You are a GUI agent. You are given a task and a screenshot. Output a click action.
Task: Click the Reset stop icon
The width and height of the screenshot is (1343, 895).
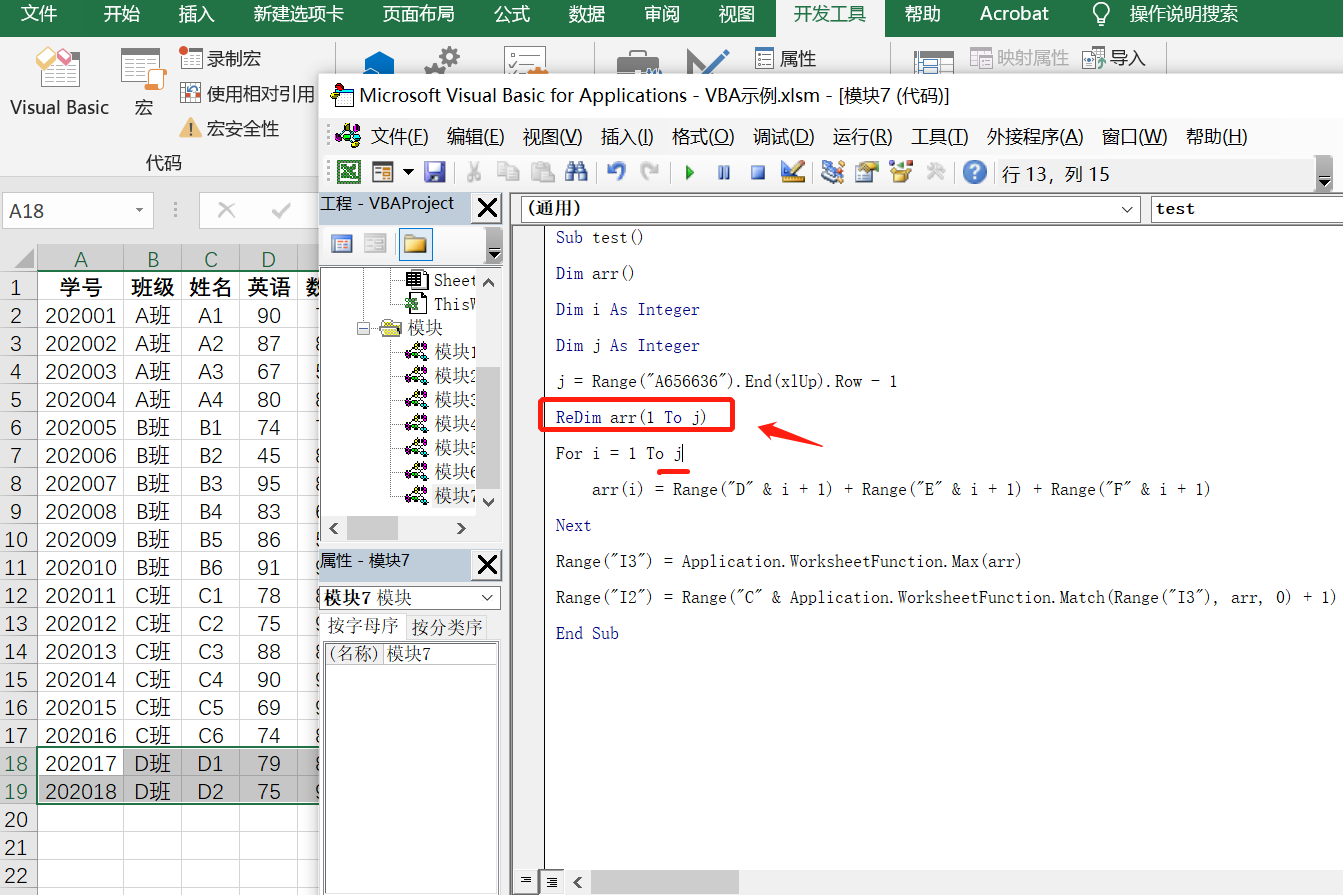(758, 172)
